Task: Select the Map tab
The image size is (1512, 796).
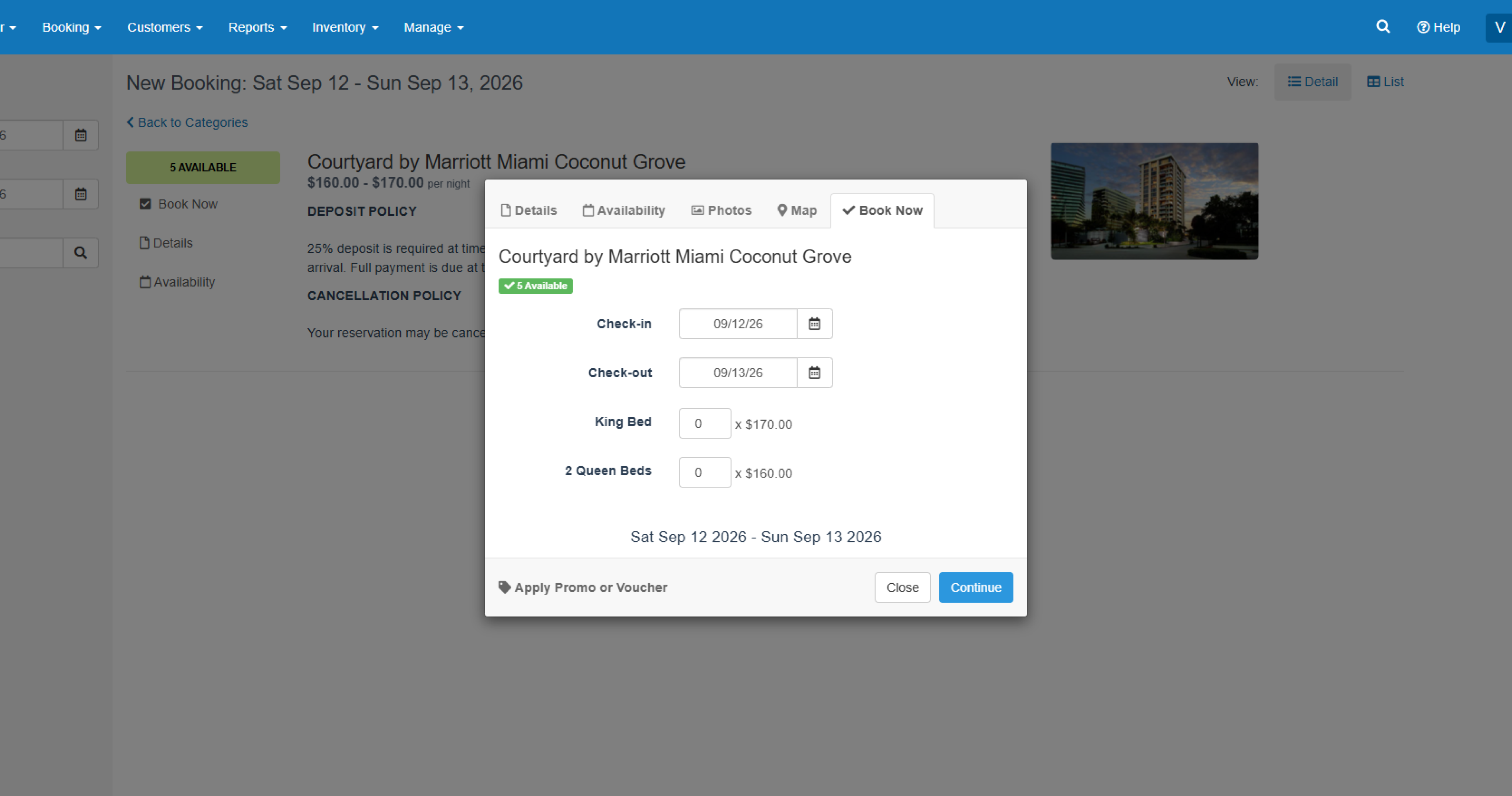Action: [797, 210]
